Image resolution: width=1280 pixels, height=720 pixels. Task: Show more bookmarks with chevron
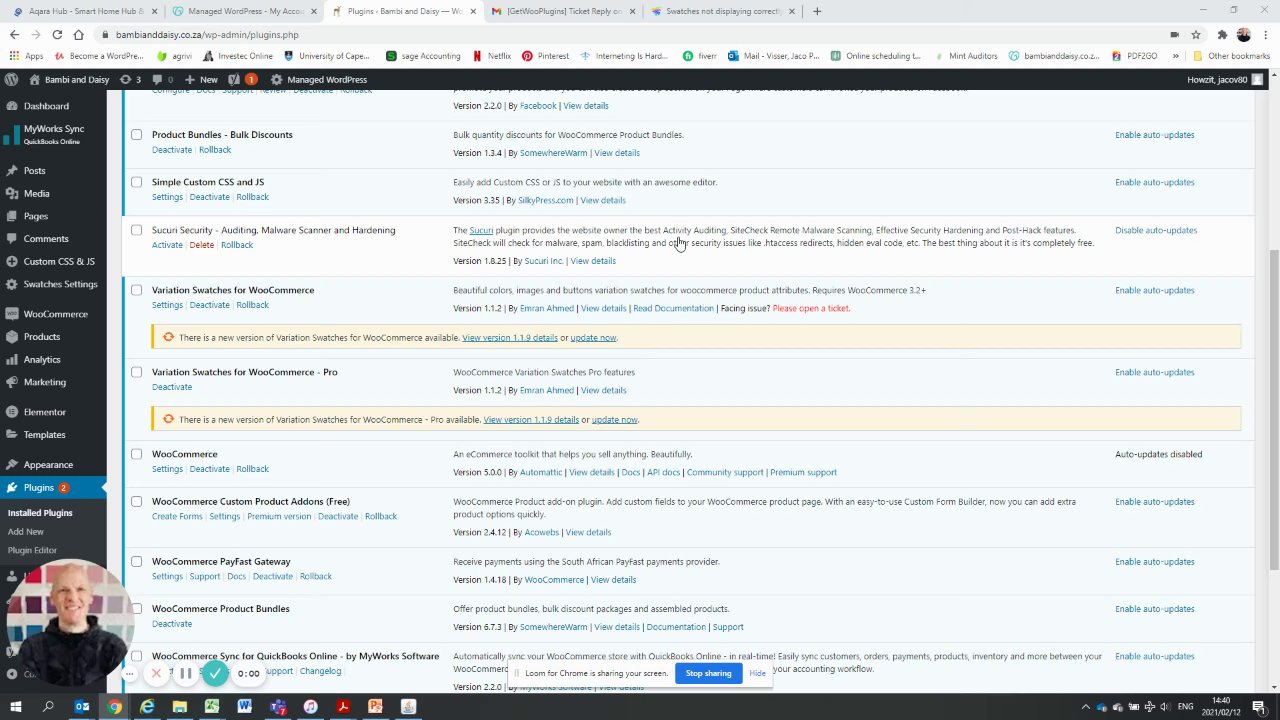tap(1175, 56)
